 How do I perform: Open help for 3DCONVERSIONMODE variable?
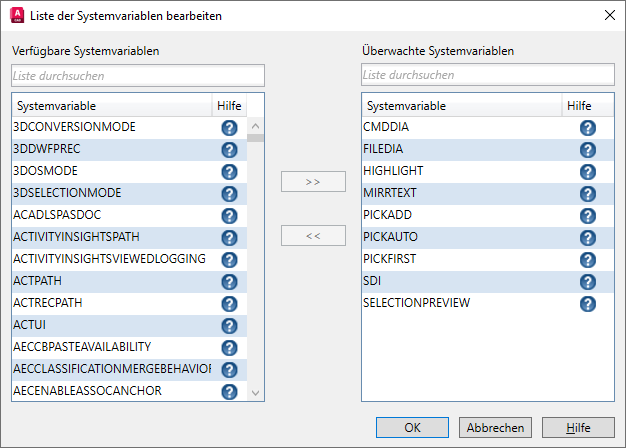click(229, 128)
